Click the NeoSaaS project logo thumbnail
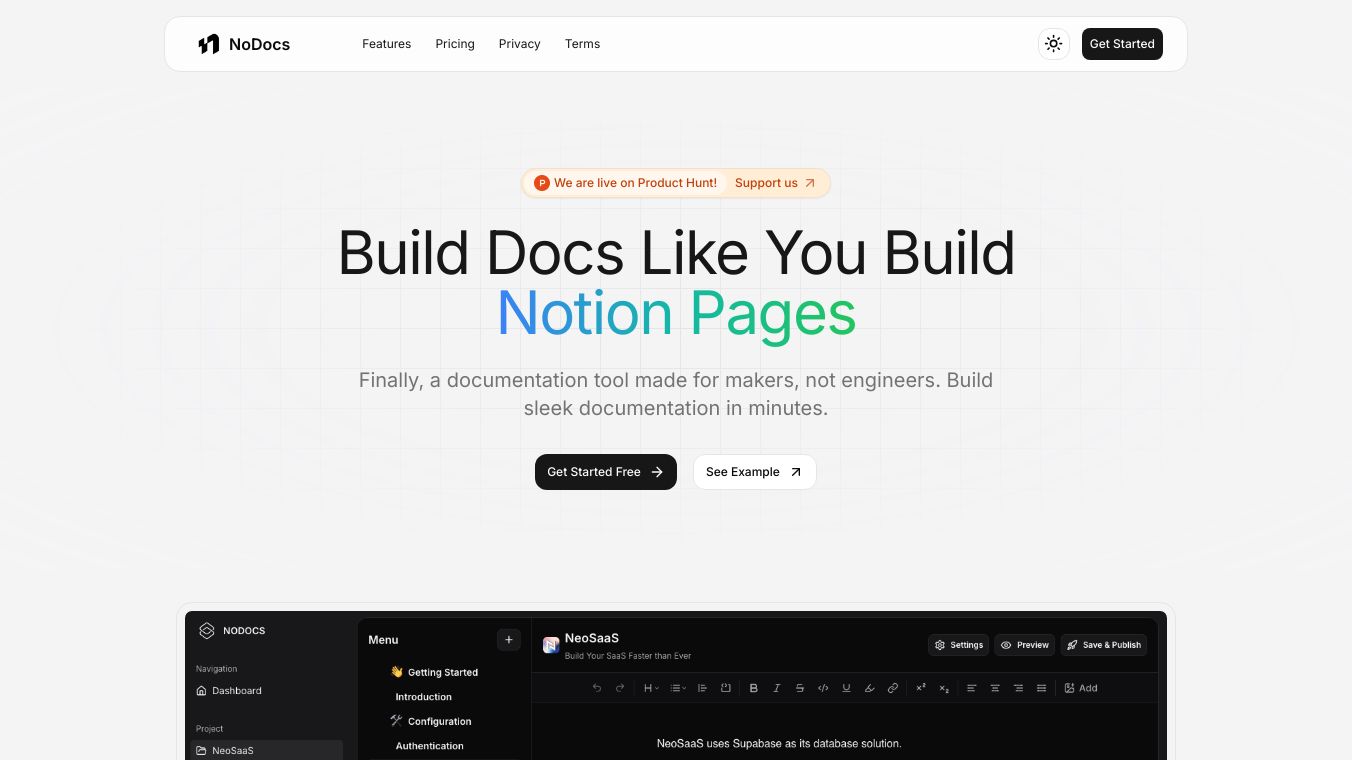 [551, 645]
